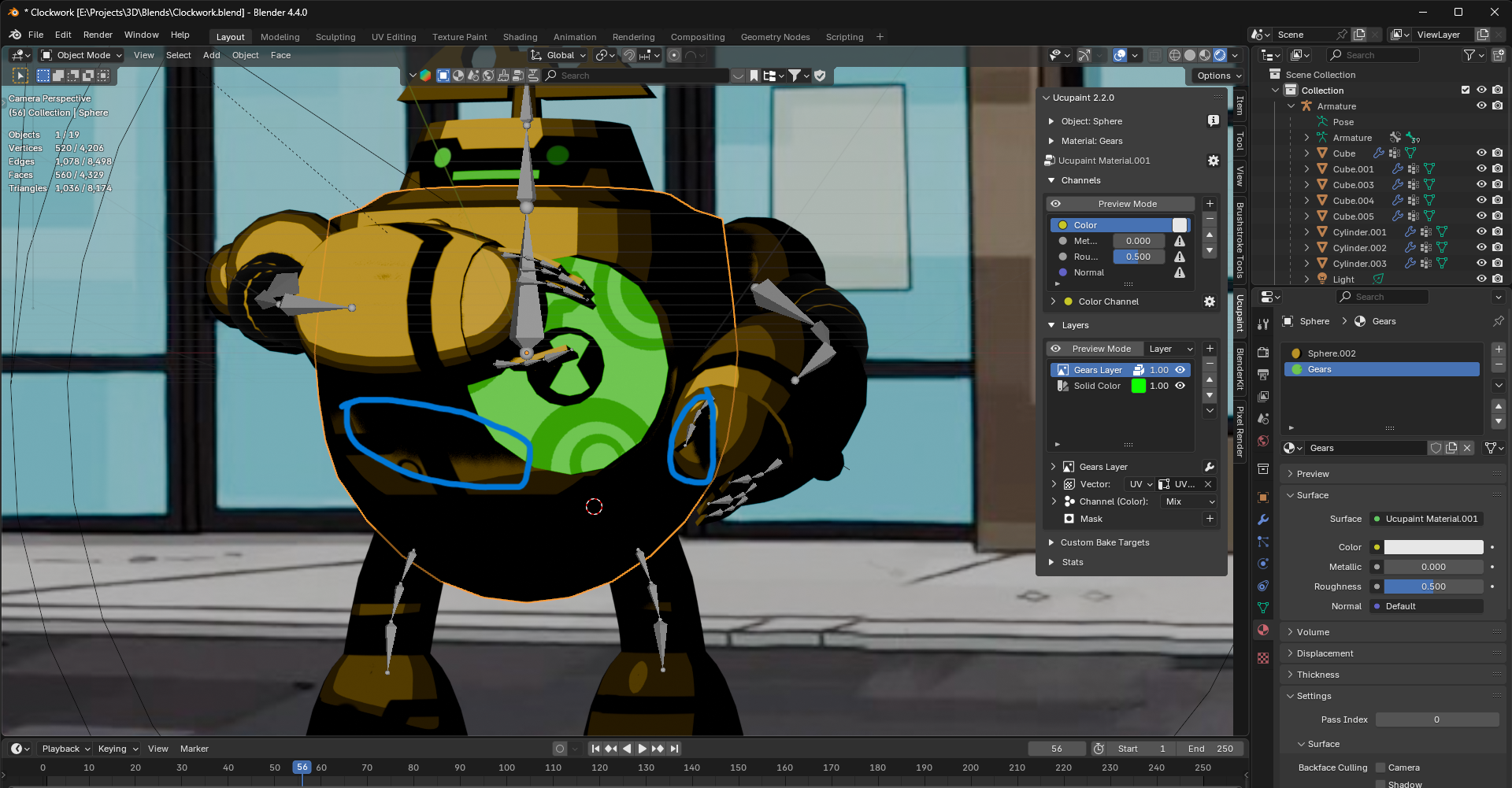Hide Cube.003 in the viewport
The height and width of the screenshot is (788, 1512).
click(x=1481, y=185)
